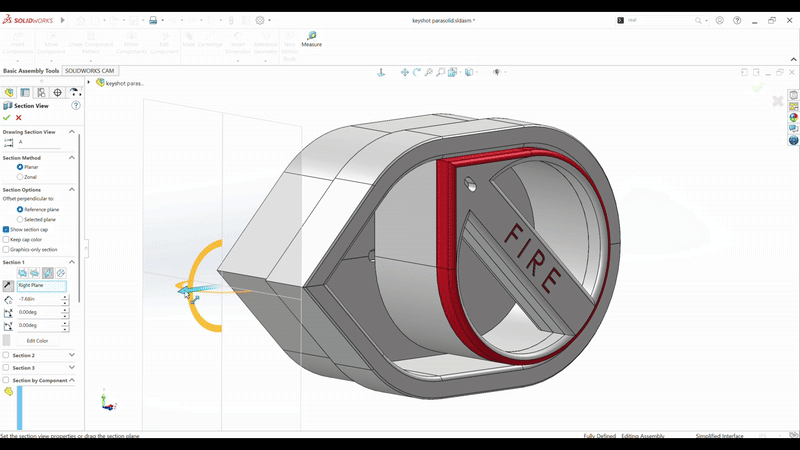Cancel section view with red X
The image size is (800, 450).
point(19,118)
